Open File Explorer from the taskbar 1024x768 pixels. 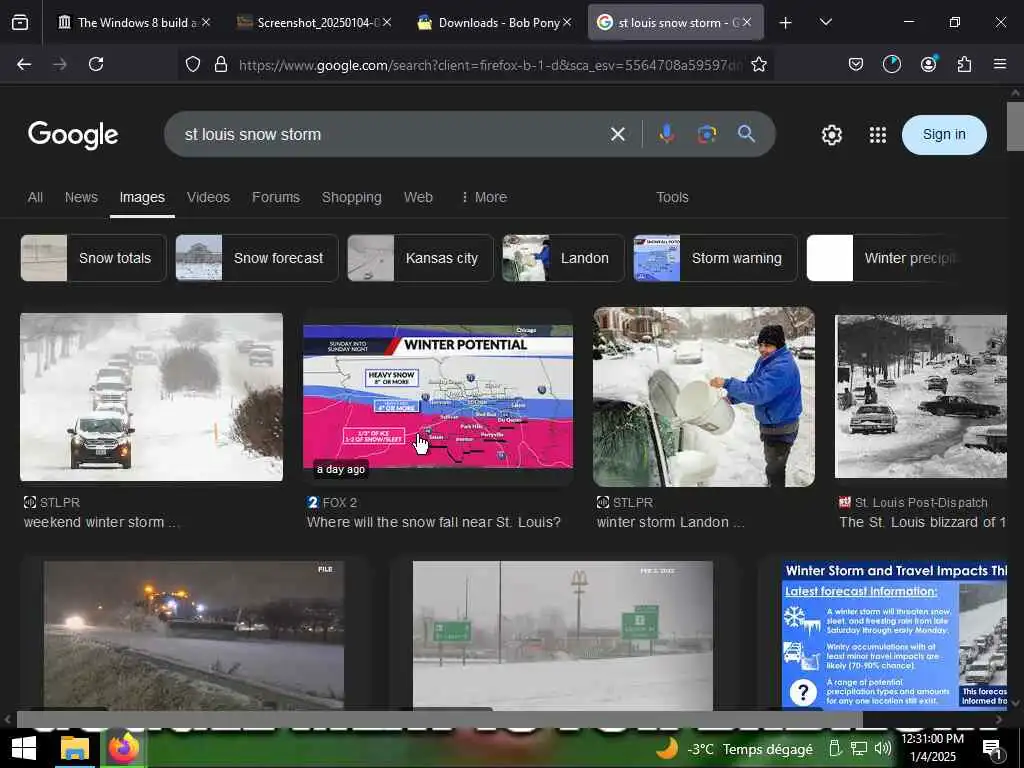click(75, 748)
